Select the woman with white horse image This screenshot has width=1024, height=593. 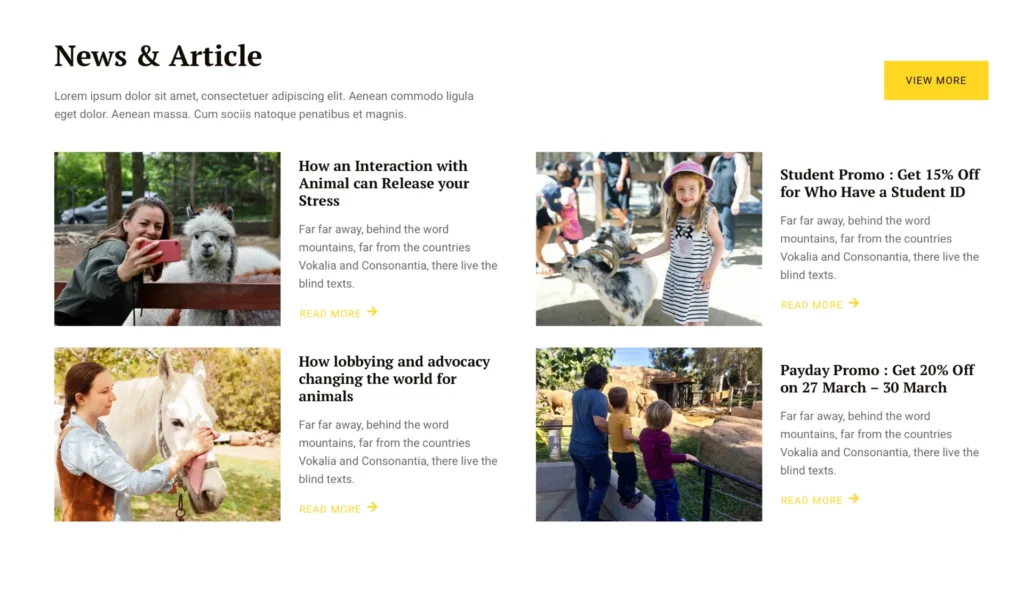pyautogui.click(x=167, y=434)
